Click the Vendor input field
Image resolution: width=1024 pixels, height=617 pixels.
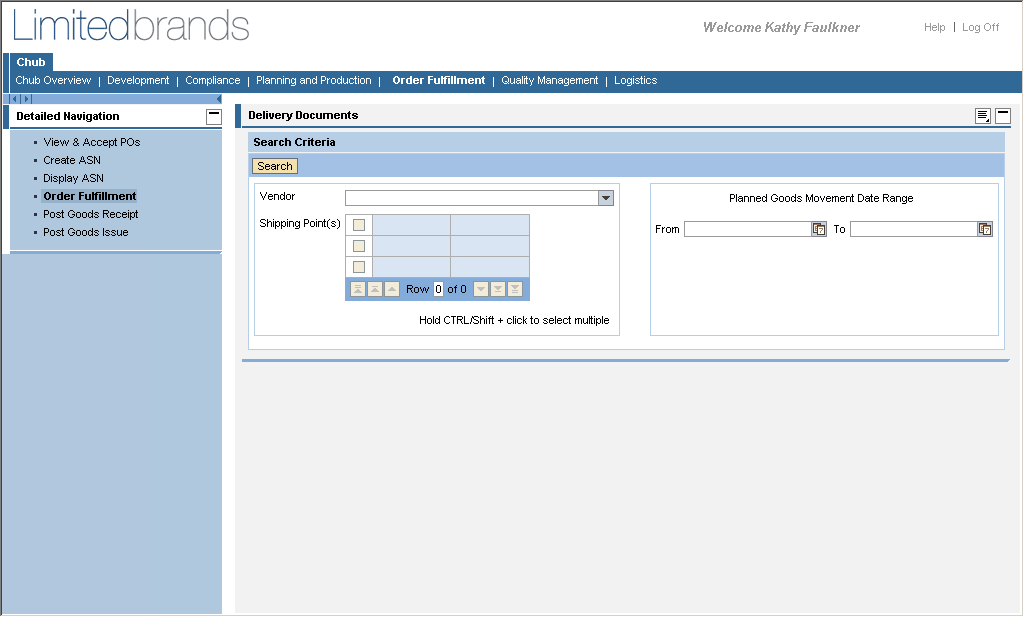pos(472,198)
